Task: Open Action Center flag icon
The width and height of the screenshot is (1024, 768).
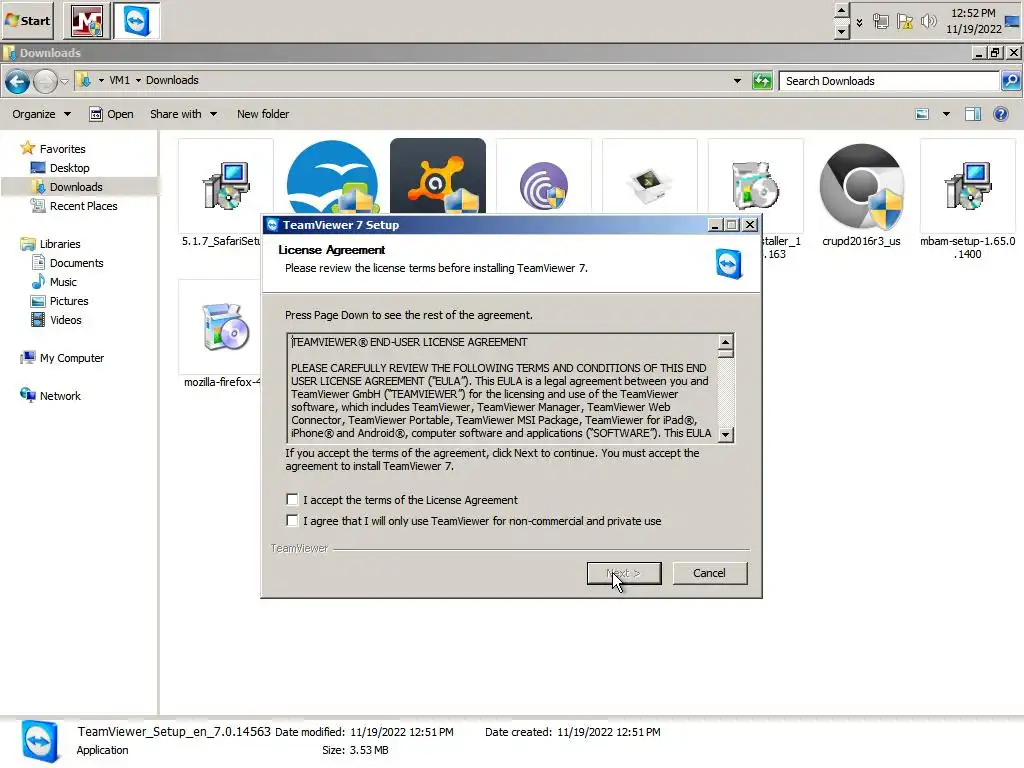Action: click(x=904, y=22)
